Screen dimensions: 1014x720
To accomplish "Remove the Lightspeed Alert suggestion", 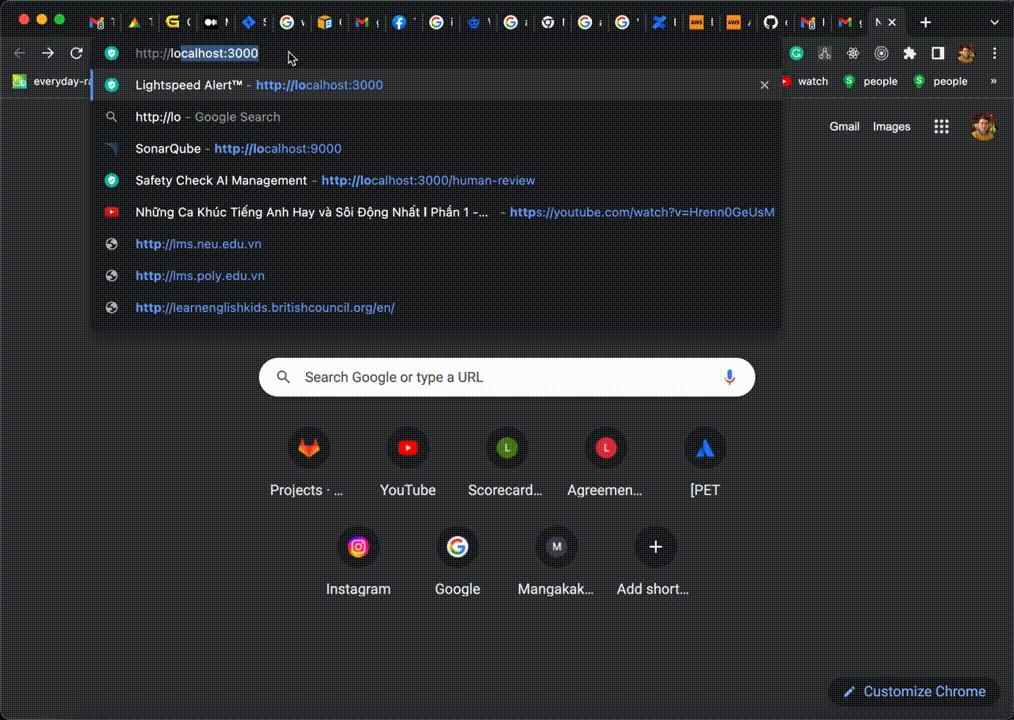I will pyautogui.click(x=764, y=85).
